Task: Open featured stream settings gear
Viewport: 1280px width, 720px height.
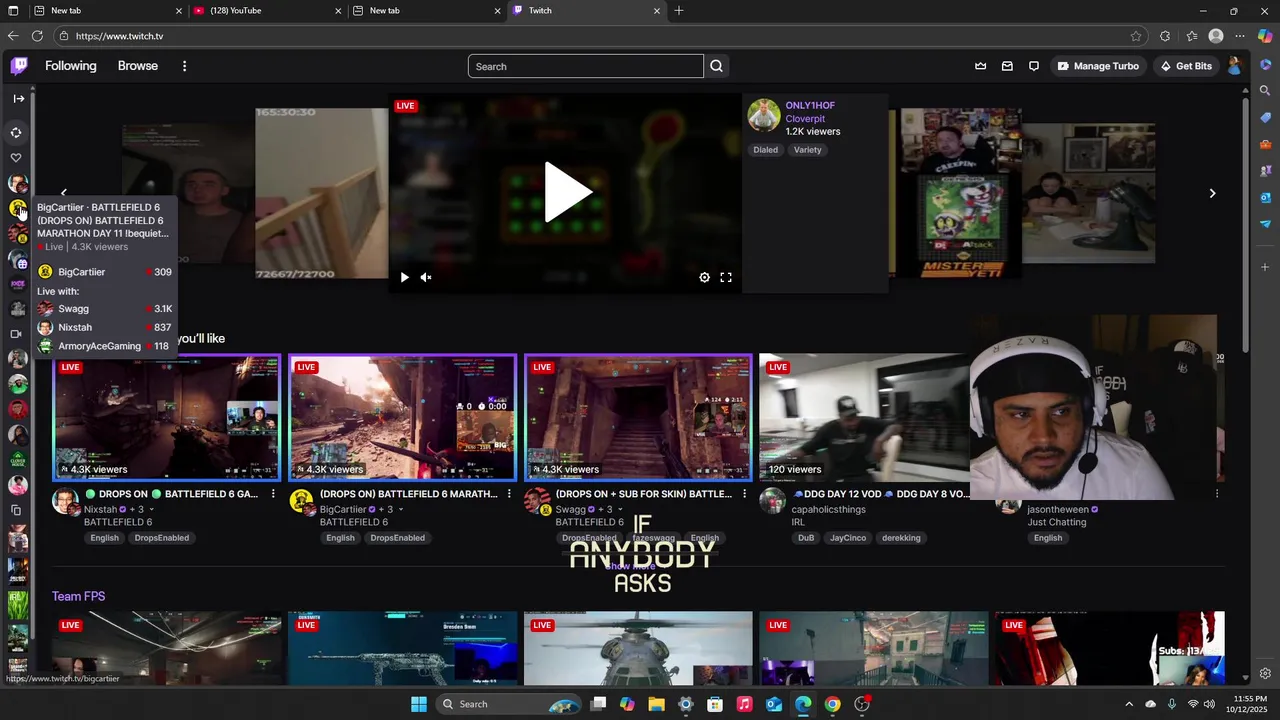Action: [704, 278]
